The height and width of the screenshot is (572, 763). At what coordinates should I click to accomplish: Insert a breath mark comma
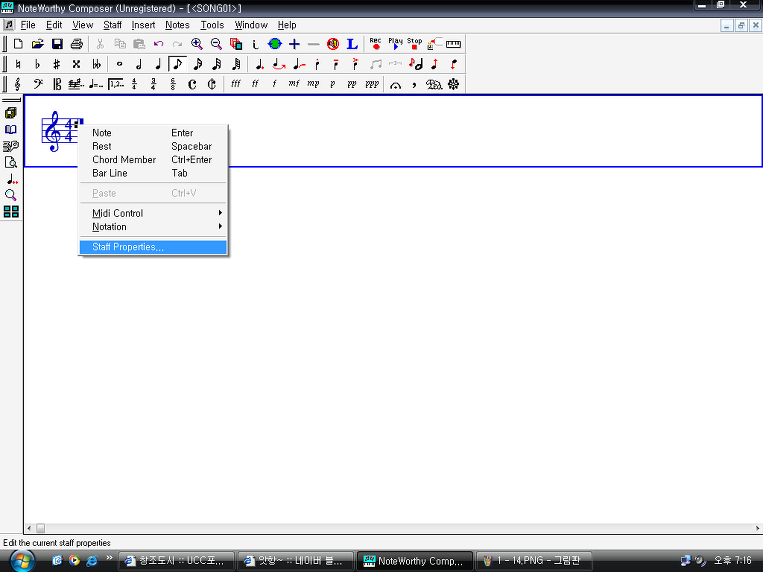coord(414,84)
